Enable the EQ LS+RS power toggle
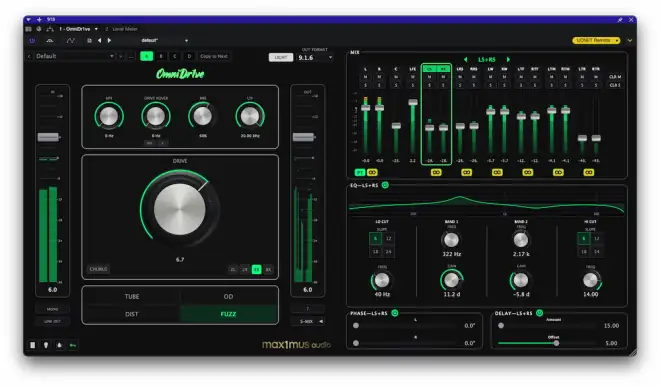This screenshot has width=660, height=387. 385,185
